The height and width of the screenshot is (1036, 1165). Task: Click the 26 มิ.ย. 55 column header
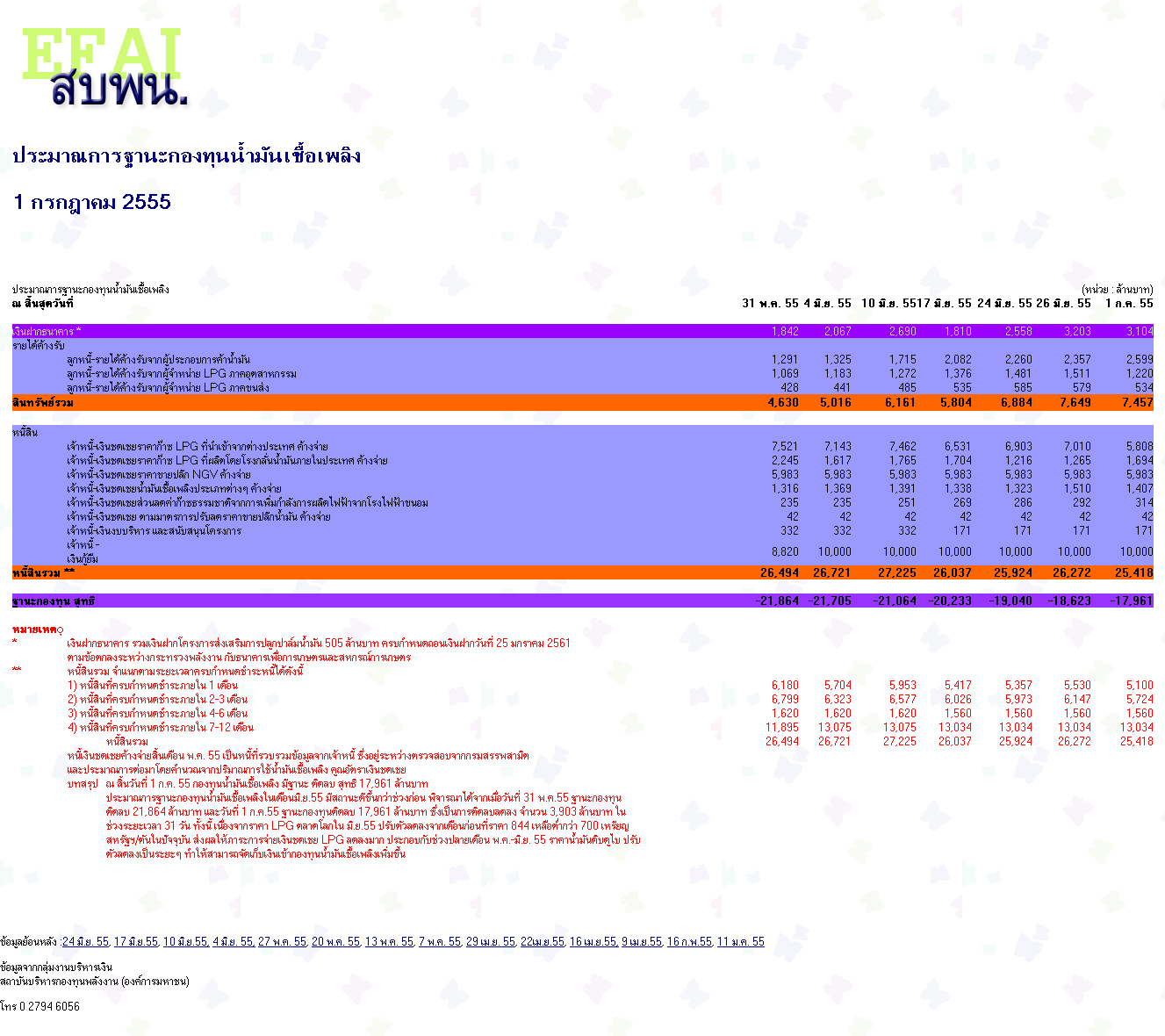tap(1063, 304)
